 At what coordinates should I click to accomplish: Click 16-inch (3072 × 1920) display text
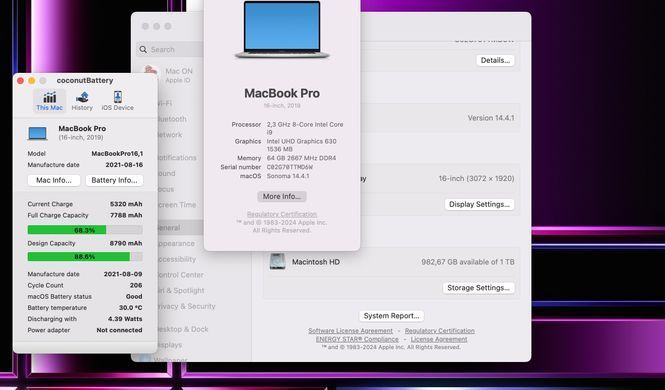476,178
